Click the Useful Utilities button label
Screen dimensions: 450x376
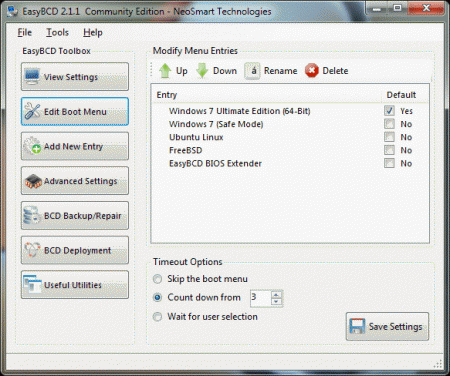(73, 285)
